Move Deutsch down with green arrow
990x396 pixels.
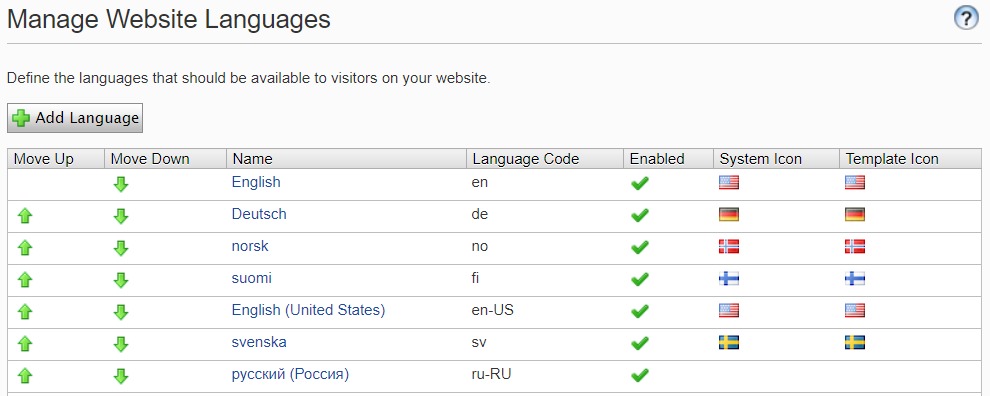coord(121,216)
